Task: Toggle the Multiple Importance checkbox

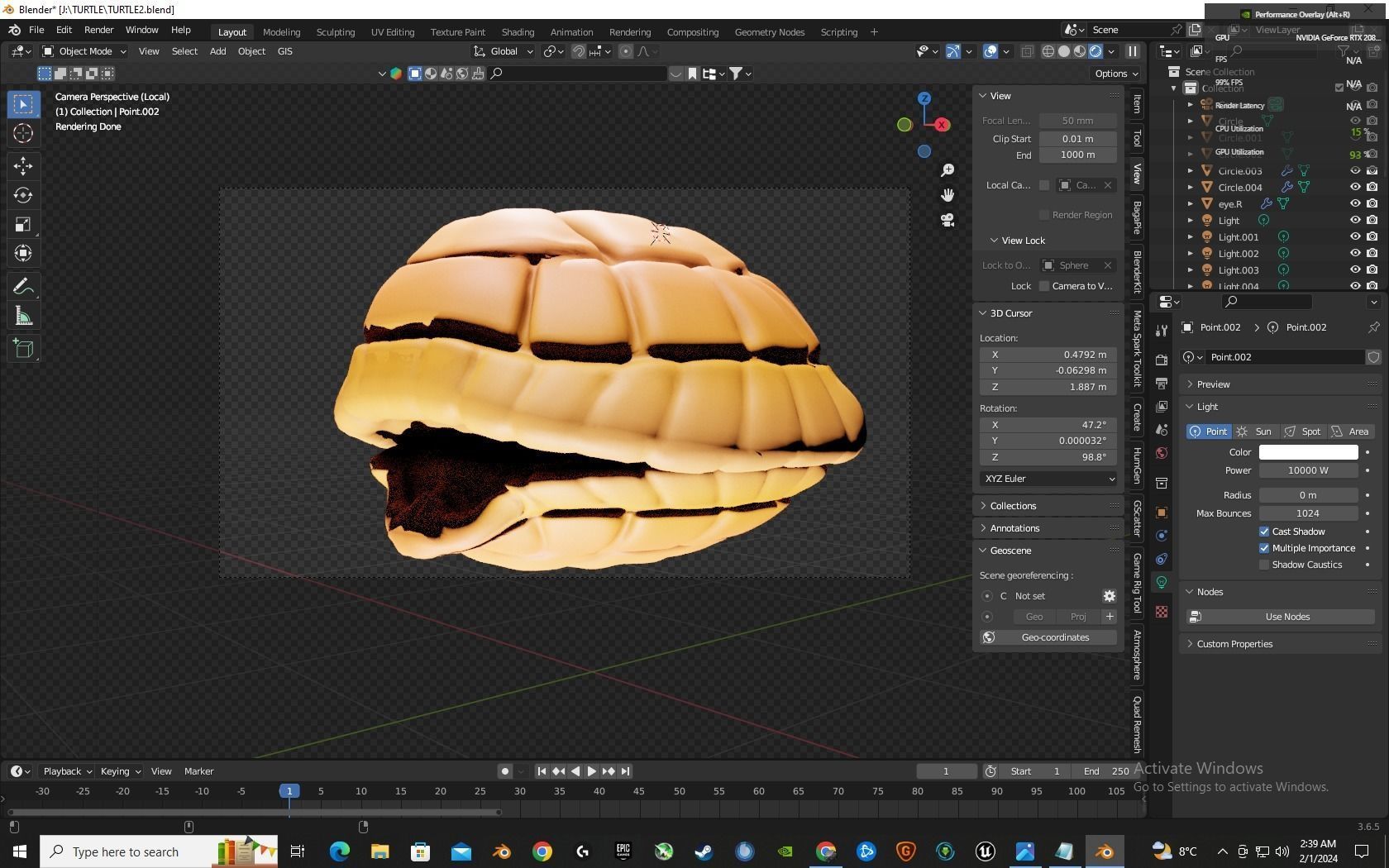Action: click(1264, 548)
